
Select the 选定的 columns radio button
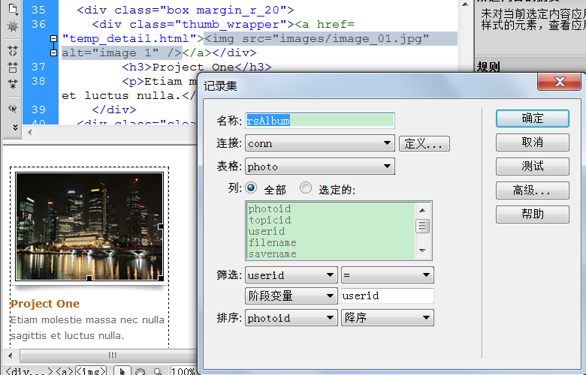click(x=306, y=187)
